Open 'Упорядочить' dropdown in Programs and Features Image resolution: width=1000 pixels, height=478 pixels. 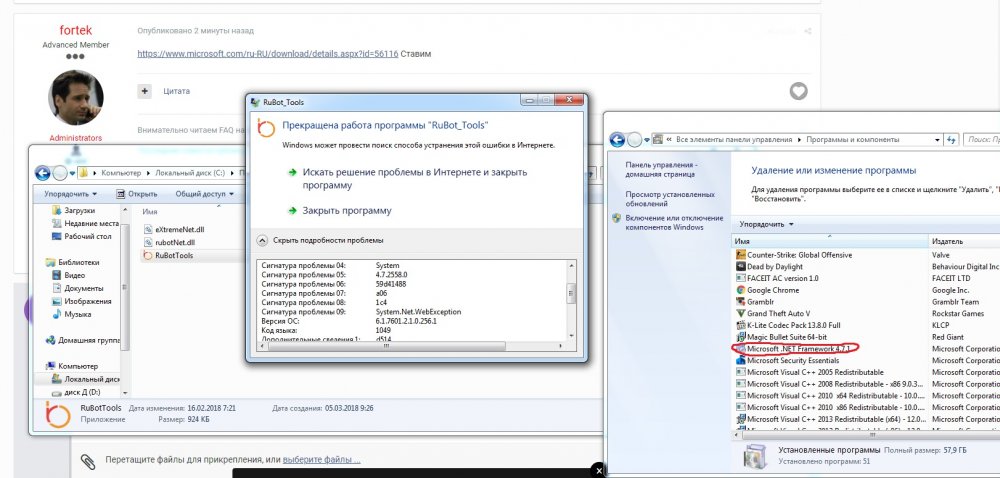tap(765, 224)
